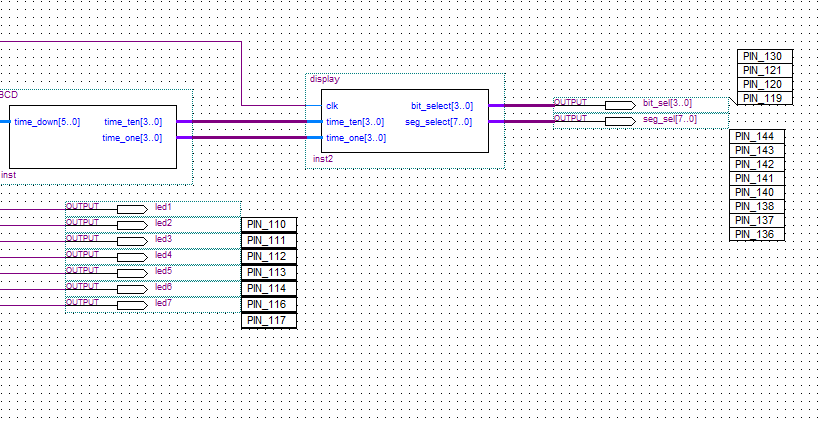Select the led5 output pin symbol
This screenshot has height=425, width=822.
click(132, 272)
